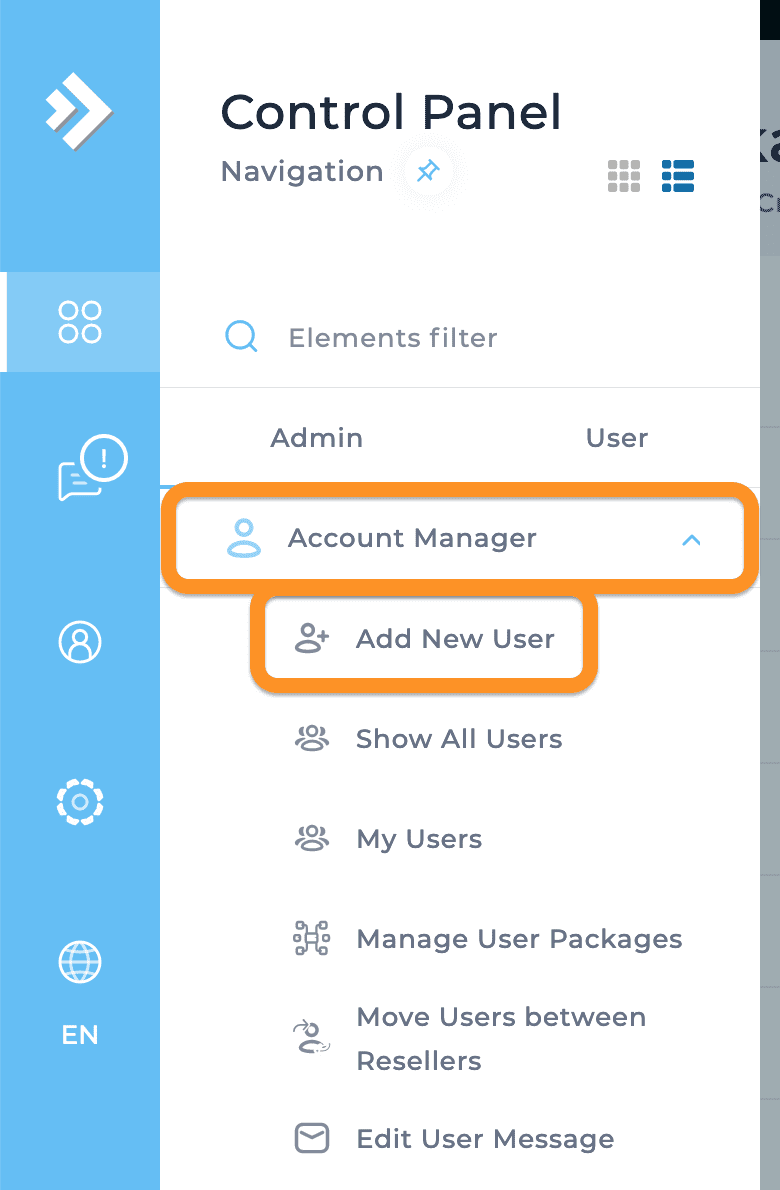Viewport: 780px width, 1190px height.
Task: Switch to list view layout
Action: click(x=677, y=176)
